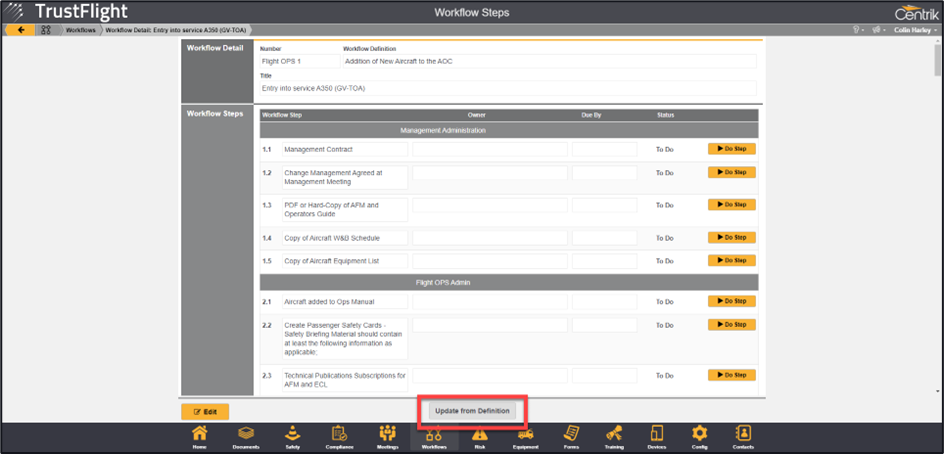Do Step for Copy of Aircraft W&B Schedule
944x454 pixels.
[731, 237]
